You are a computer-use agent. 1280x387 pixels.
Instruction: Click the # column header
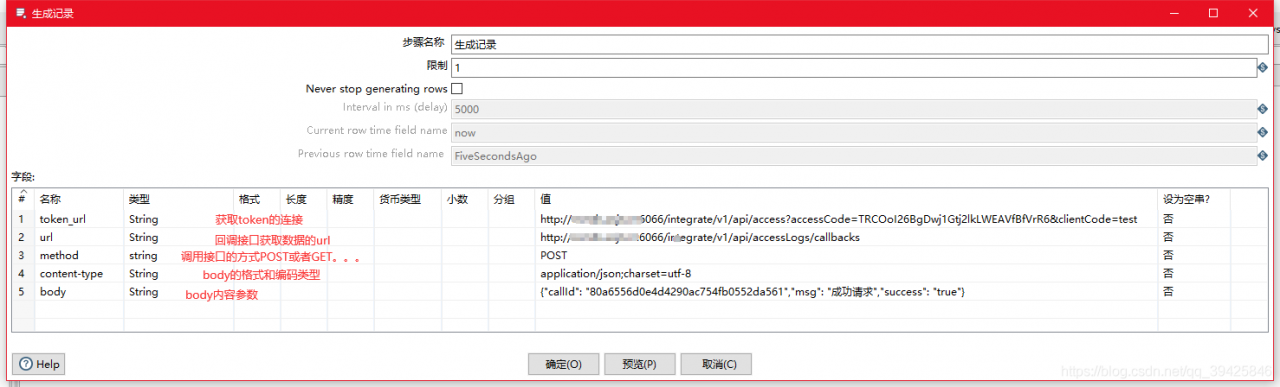coord(23,199)
